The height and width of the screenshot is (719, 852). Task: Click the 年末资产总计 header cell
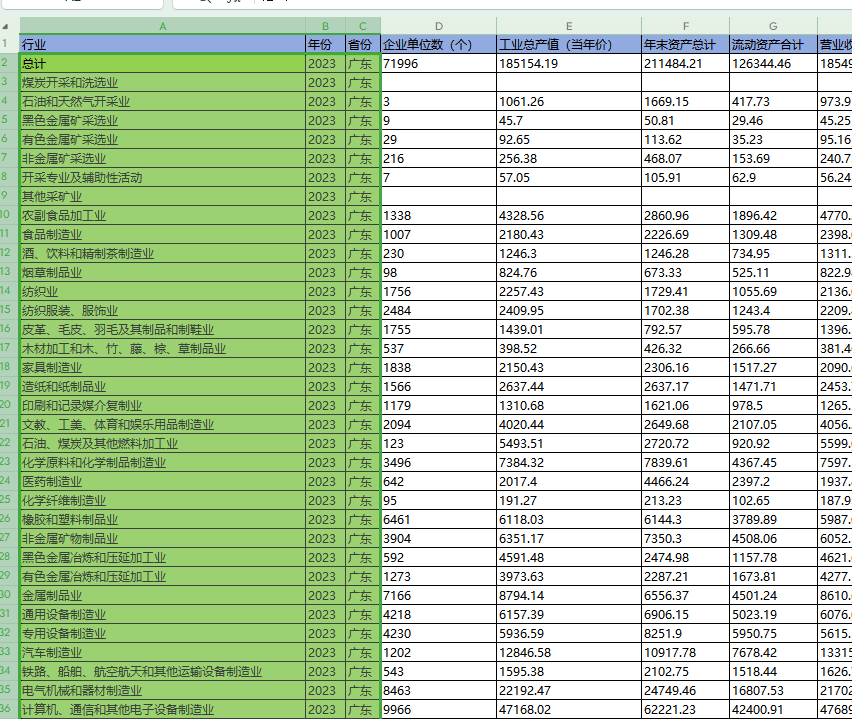[x=686, y=45]
